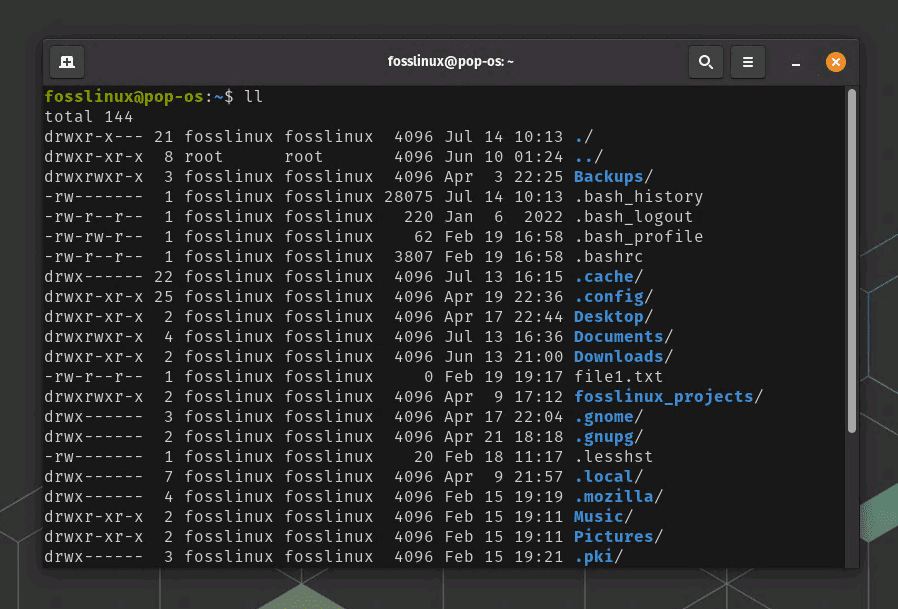Click 'Jun 13 21:00' timestamp of Downloads
898x609 pixels.
pyautogui.click(x=504, y=356)
